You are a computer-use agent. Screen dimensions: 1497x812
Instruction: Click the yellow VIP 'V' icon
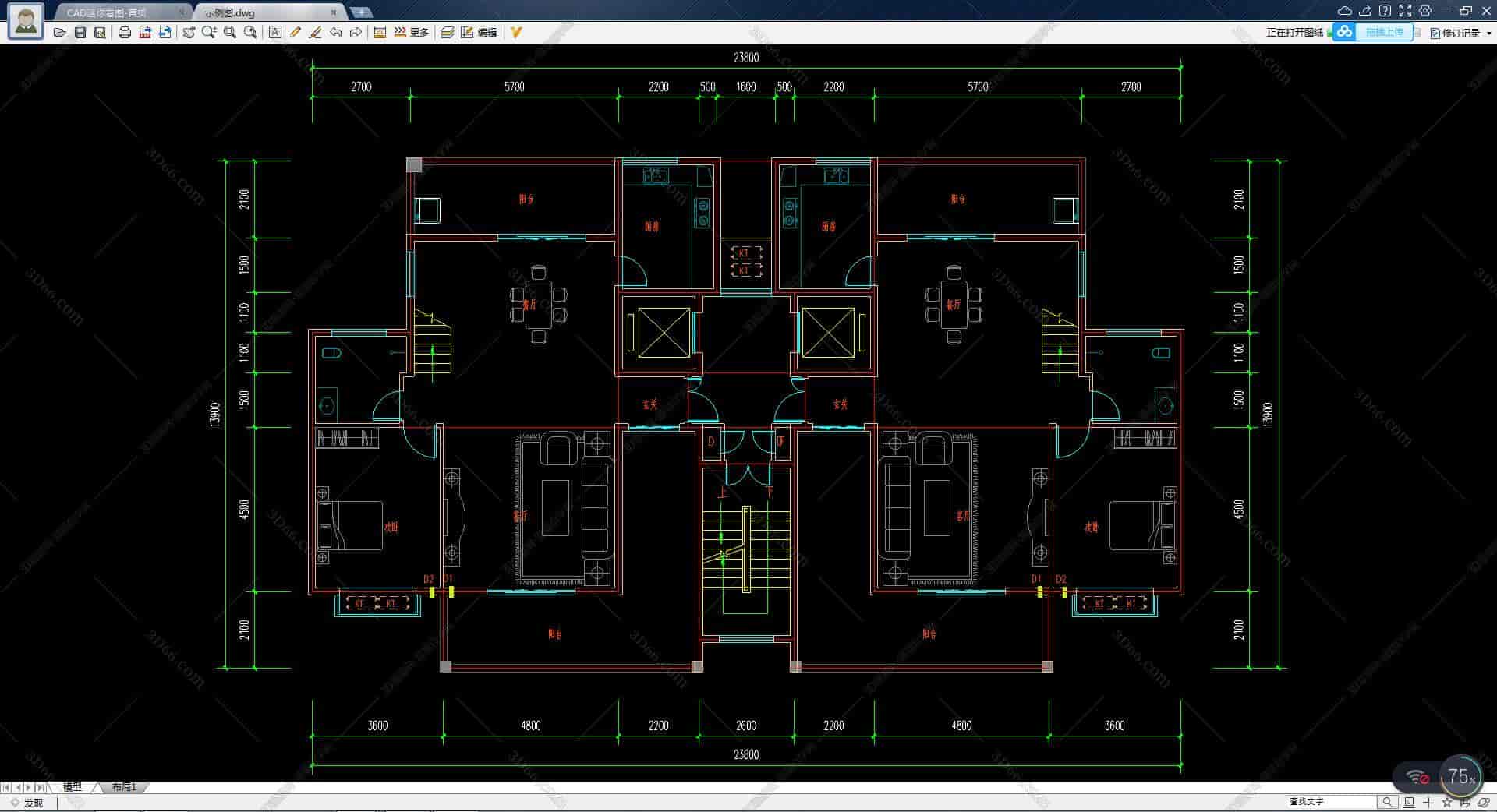pos(515,32)
